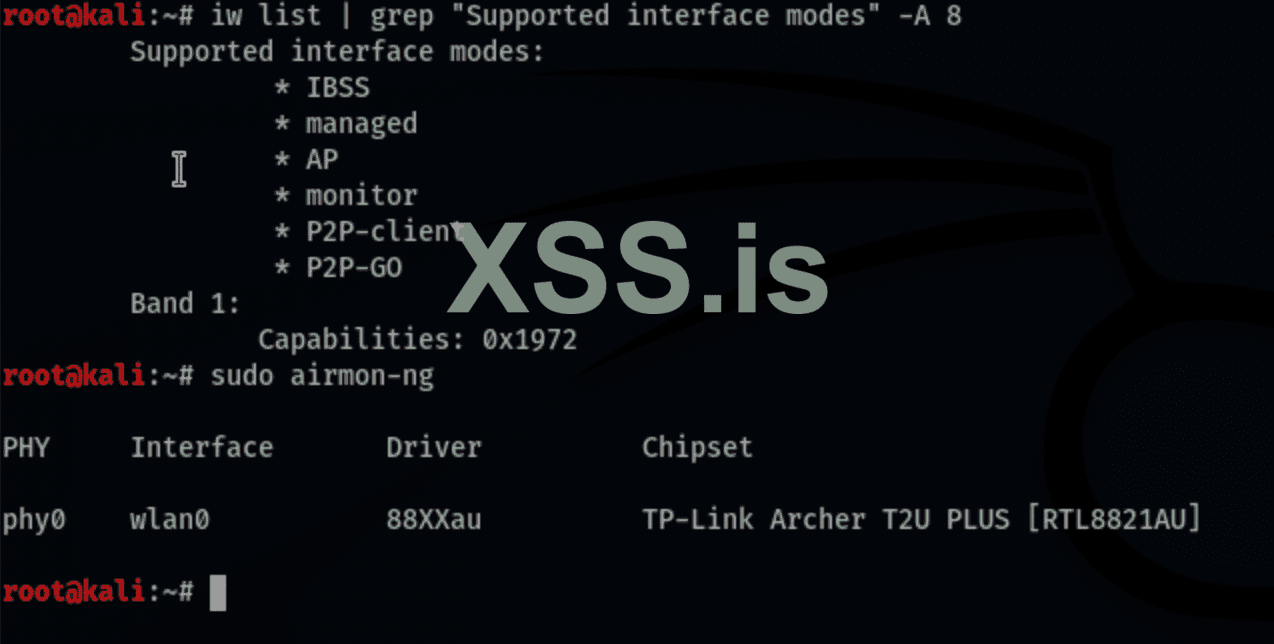Screen dimensions: 1274x644
Task: Click the monitor mode entry
Action: 360,195
